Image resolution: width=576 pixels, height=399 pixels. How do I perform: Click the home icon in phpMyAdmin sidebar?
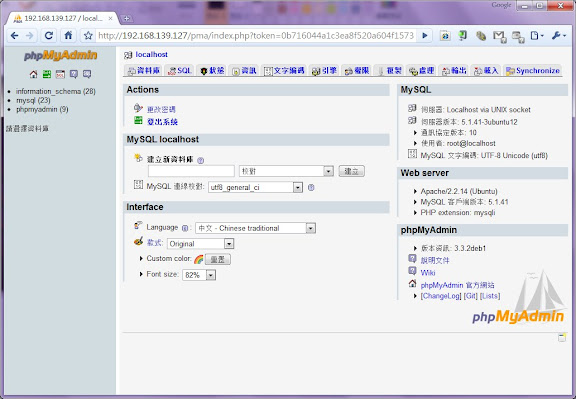tap(33, 74)
